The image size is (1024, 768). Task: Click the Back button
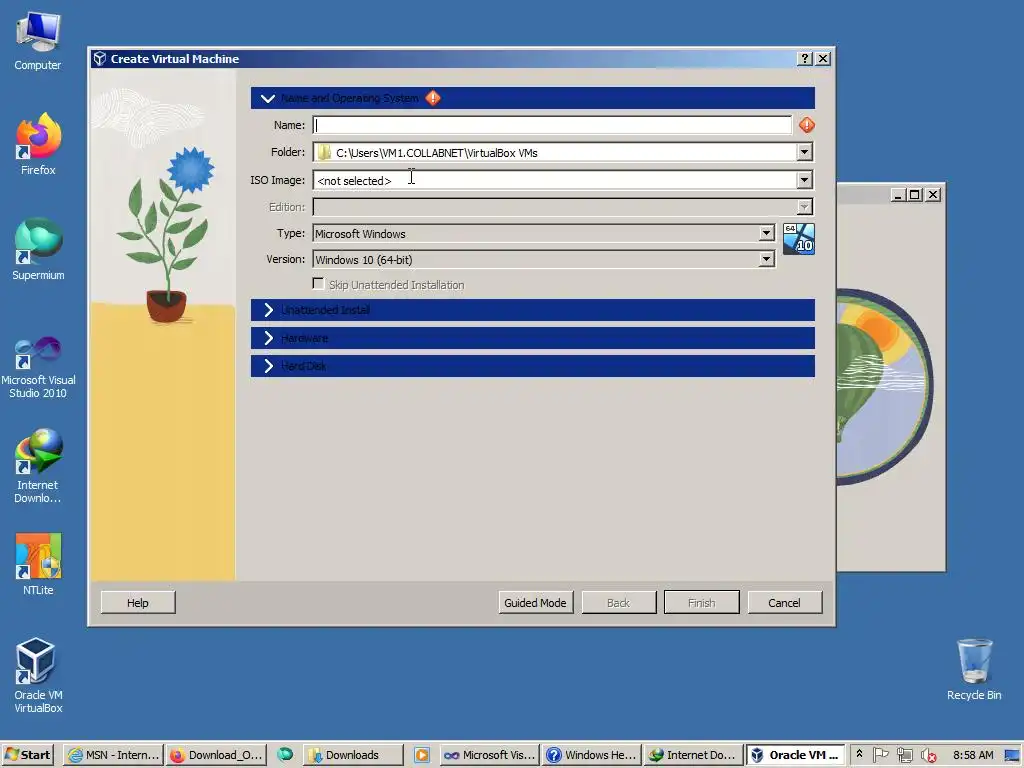point(618,602)
